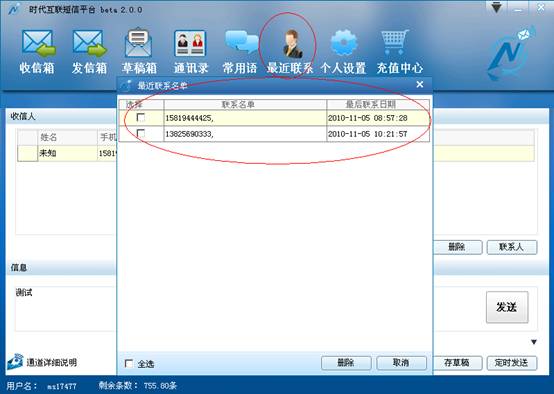Open the 草稿箱 drafts icon

pos(138,43)
